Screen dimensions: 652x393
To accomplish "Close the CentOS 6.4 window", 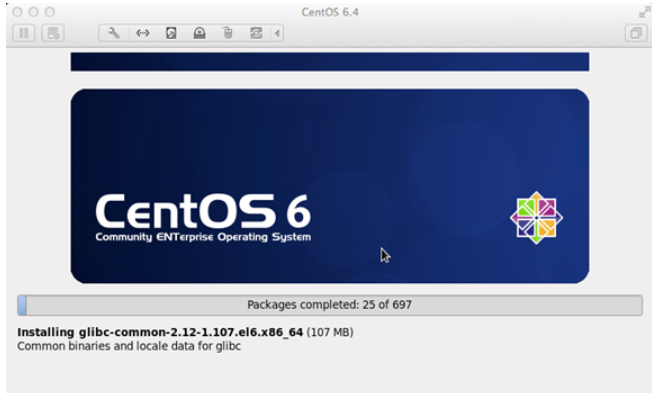I will click(17, 12).
